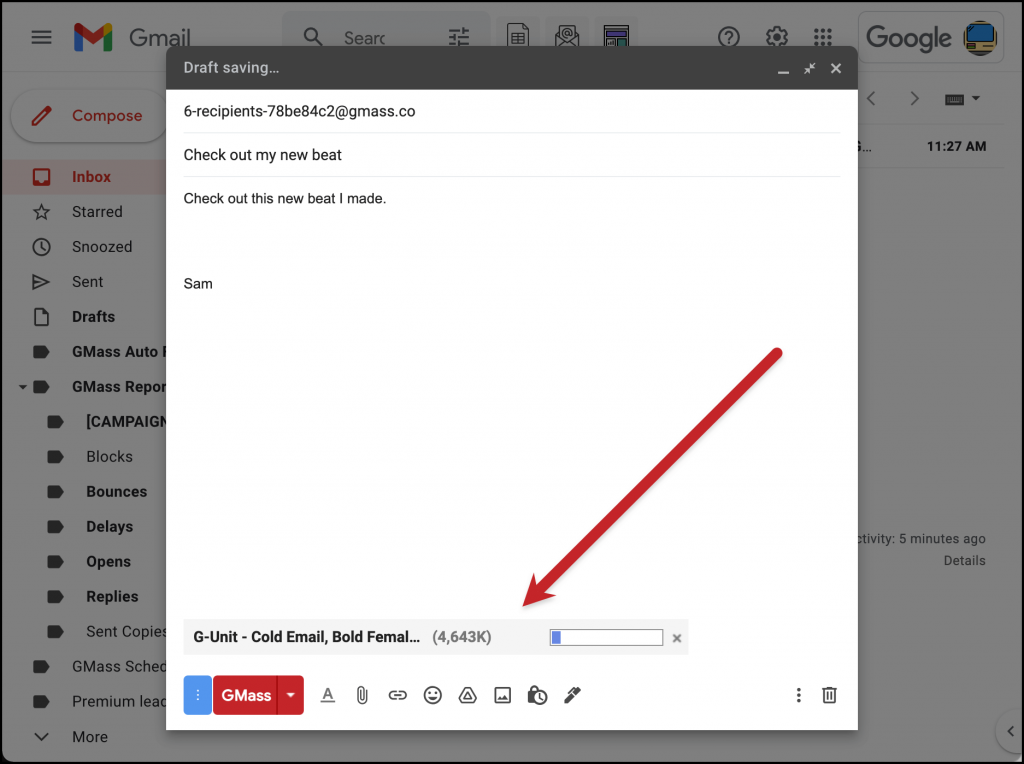Viewport: 1024px width, 764px height.
Task: Open the Insert link tool
Action: (397, 695)
